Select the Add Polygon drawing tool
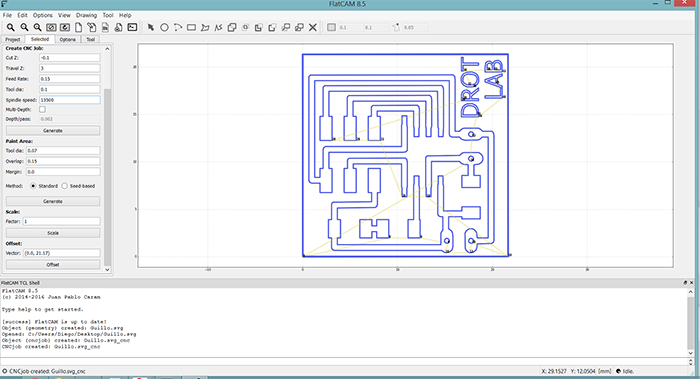The height and width of the screenshot is (379, 700). pyautogui.click(x=205, y=27)
